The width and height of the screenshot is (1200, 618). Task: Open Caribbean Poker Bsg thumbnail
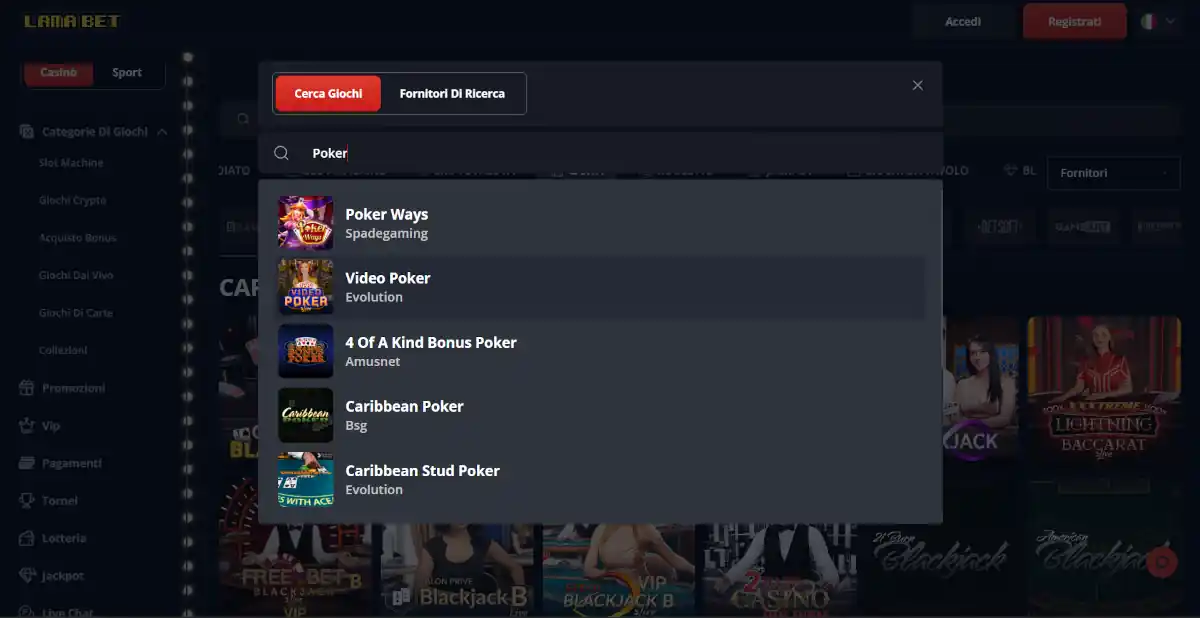tap(305, 415)
